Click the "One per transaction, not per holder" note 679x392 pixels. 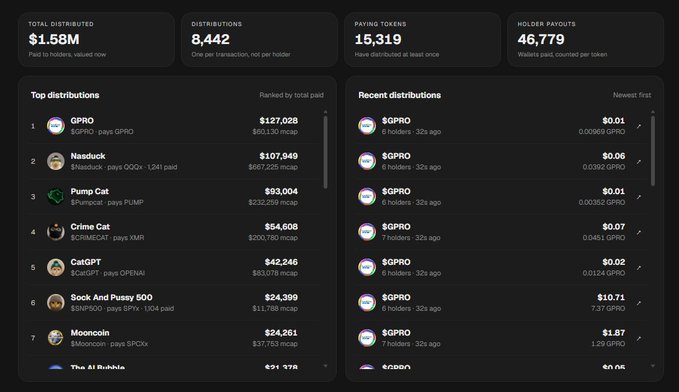pos(241,55)
